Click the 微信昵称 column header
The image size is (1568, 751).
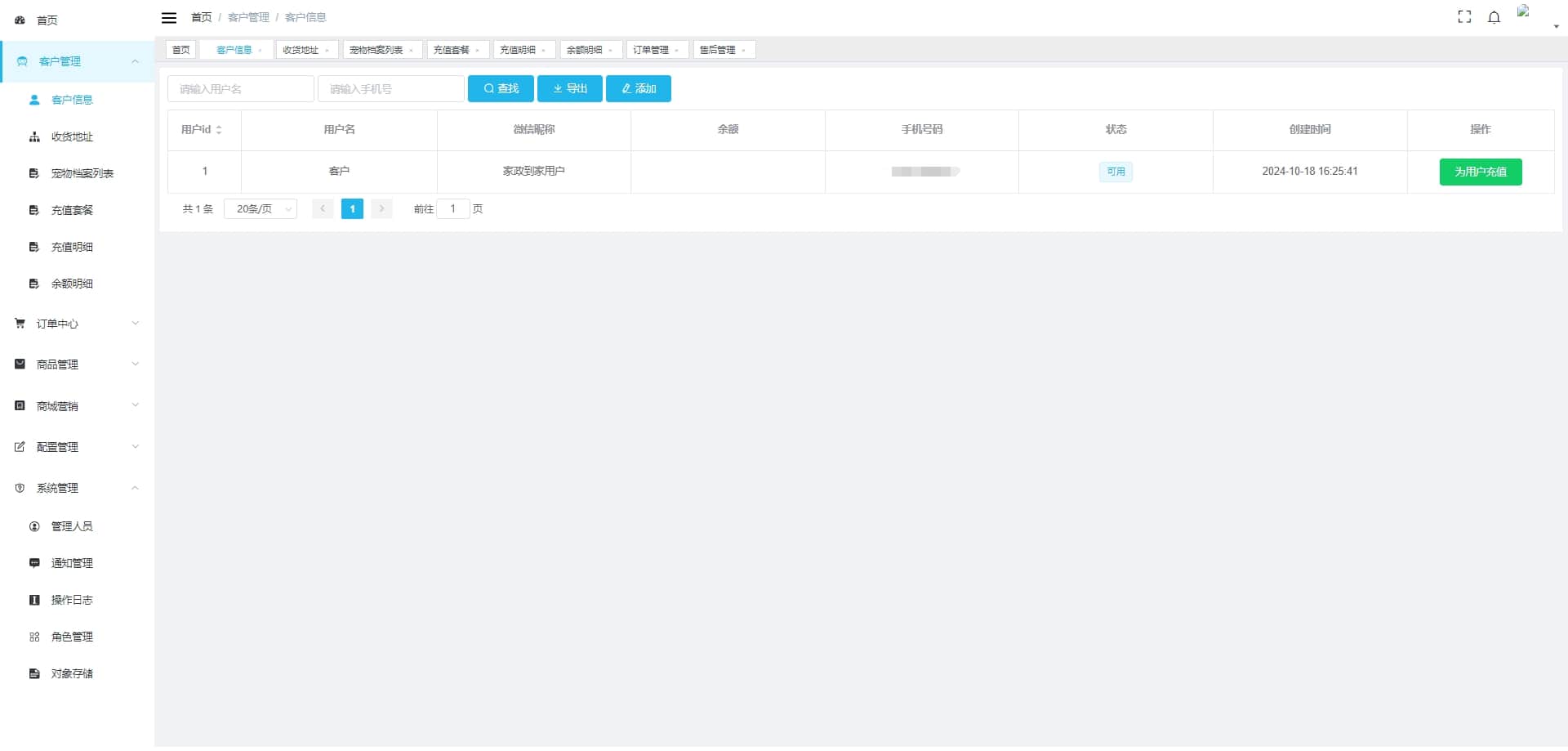click(x=534, y=130)
